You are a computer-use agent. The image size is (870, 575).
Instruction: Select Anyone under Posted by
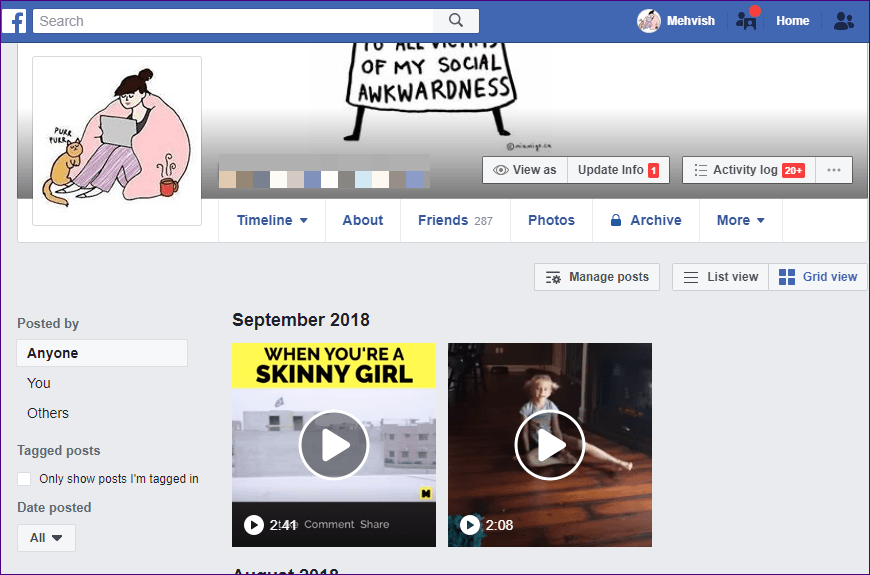[x=102, y=353]
